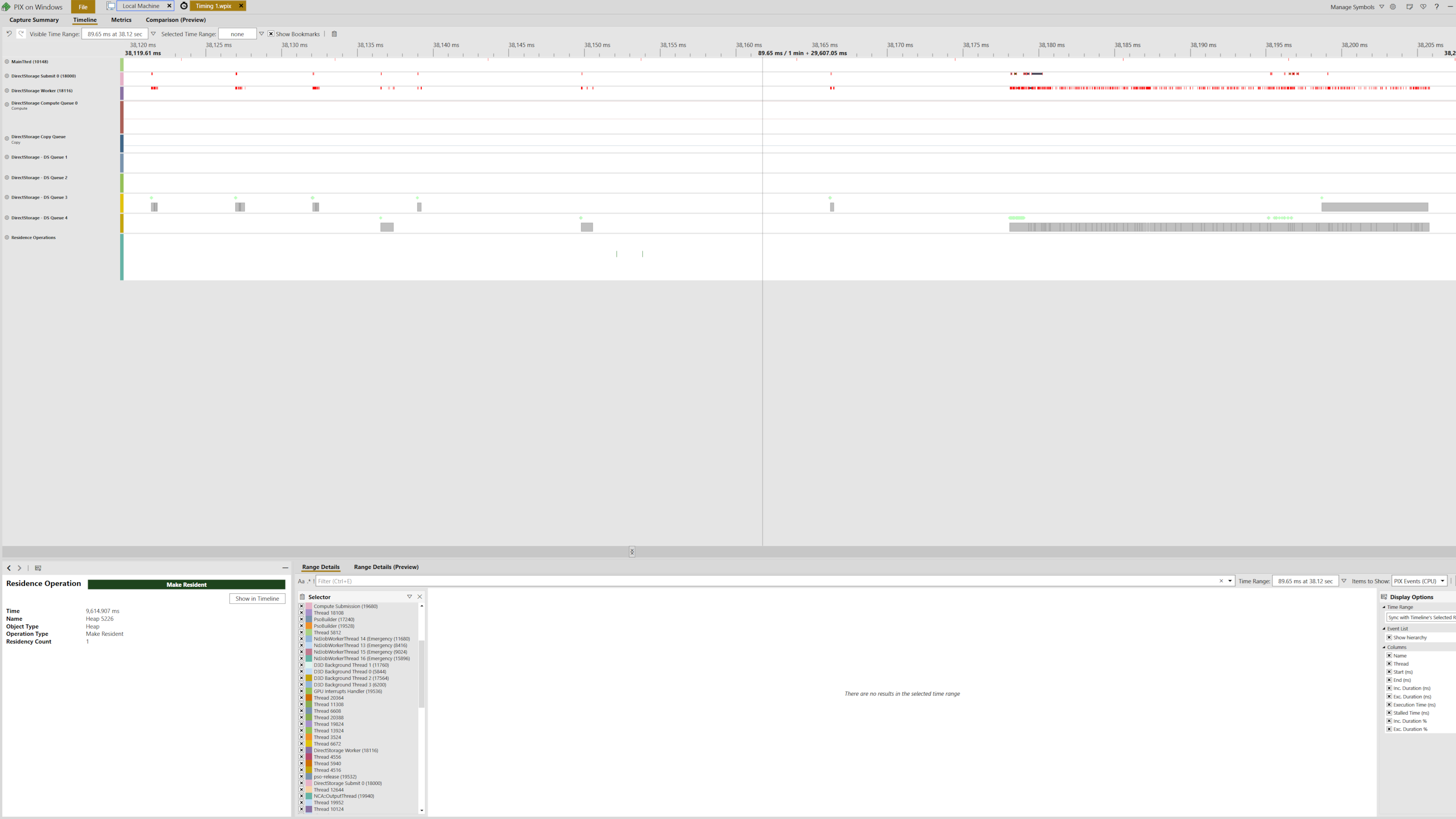Click the redo zoom arrow icon
Viewport: 1456px width, 819px height.
click(21, 33)
